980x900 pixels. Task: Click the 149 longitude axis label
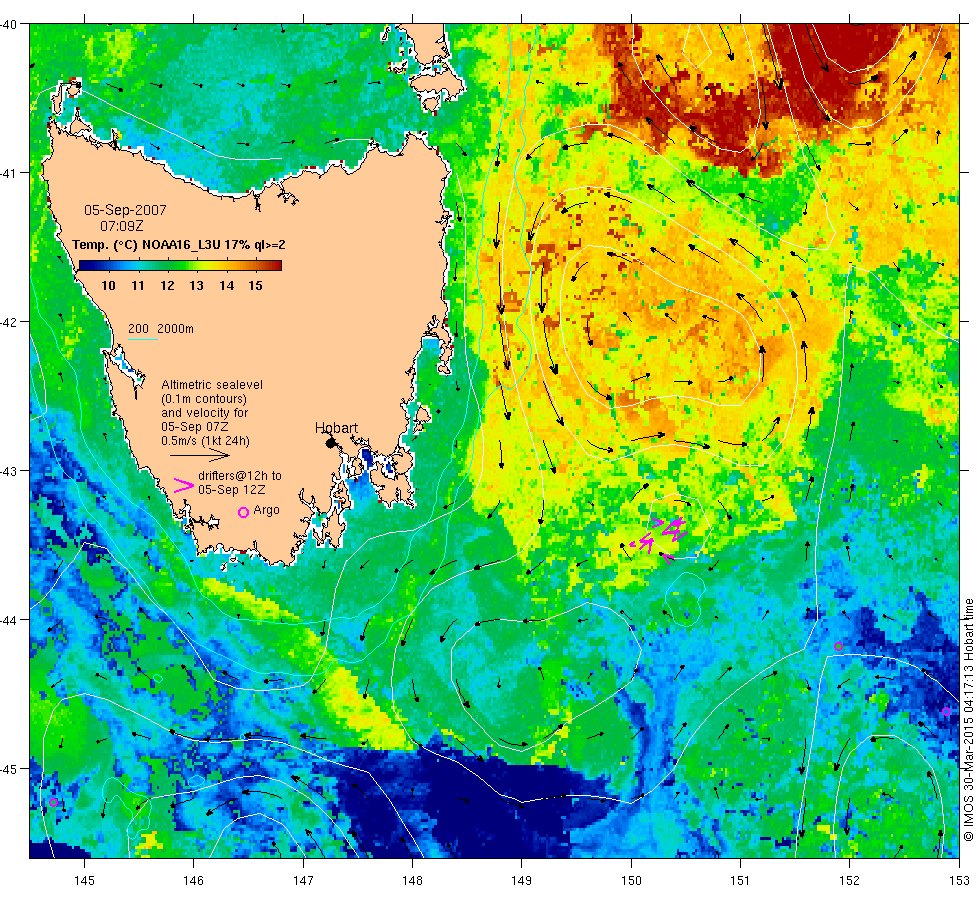click(521, 881)
